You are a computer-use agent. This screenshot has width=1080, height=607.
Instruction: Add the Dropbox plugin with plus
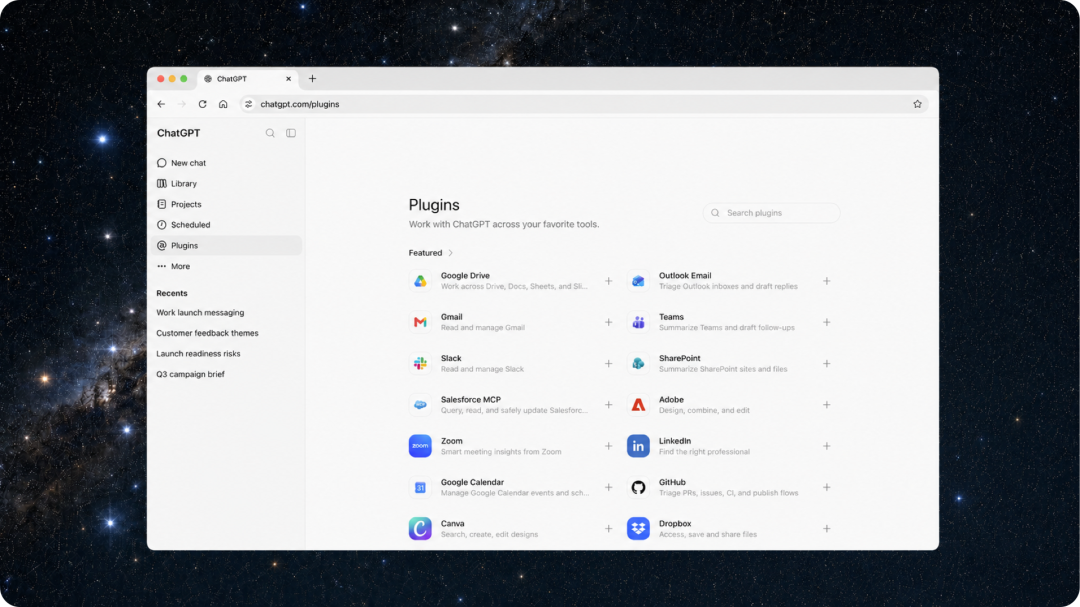827,529
